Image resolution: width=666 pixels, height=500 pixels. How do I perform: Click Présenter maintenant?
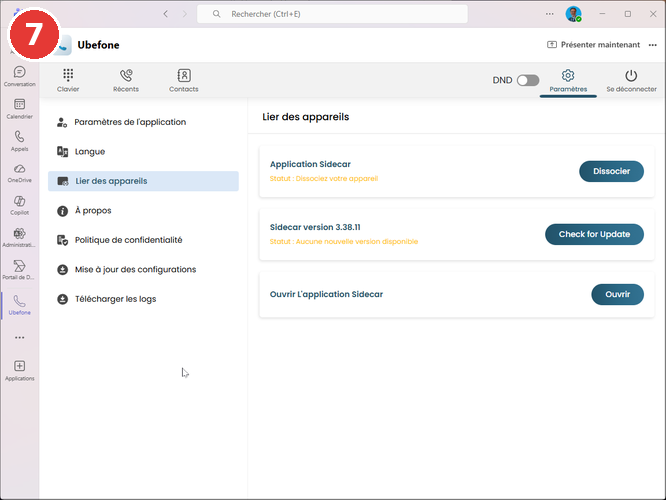(593, 45)
